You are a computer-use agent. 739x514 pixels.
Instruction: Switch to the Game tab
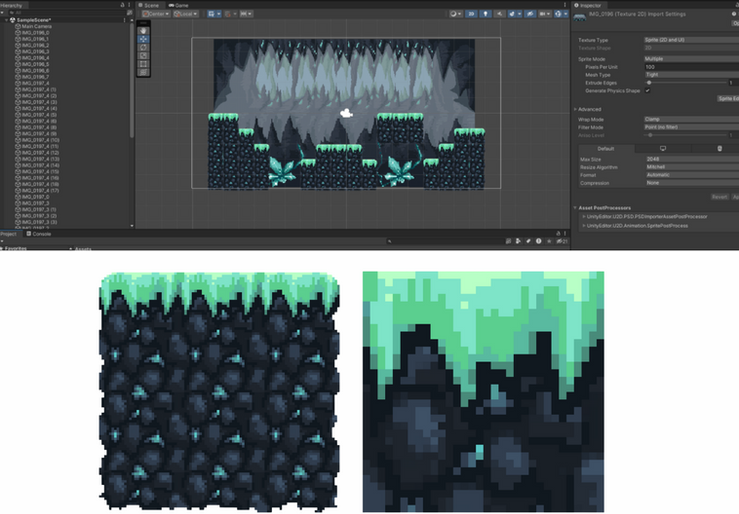(179, 5)
